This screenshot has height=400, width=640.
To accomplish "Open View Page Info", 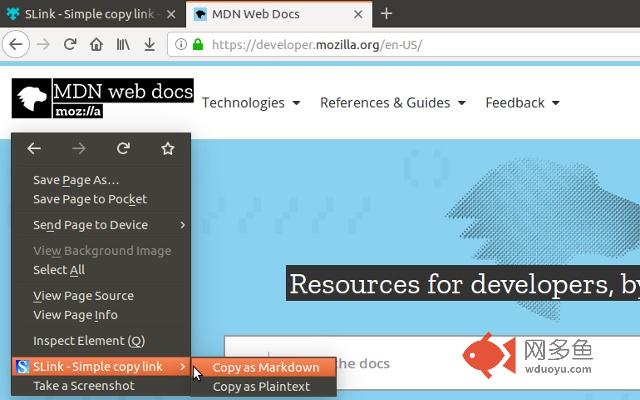I will 101,315.
